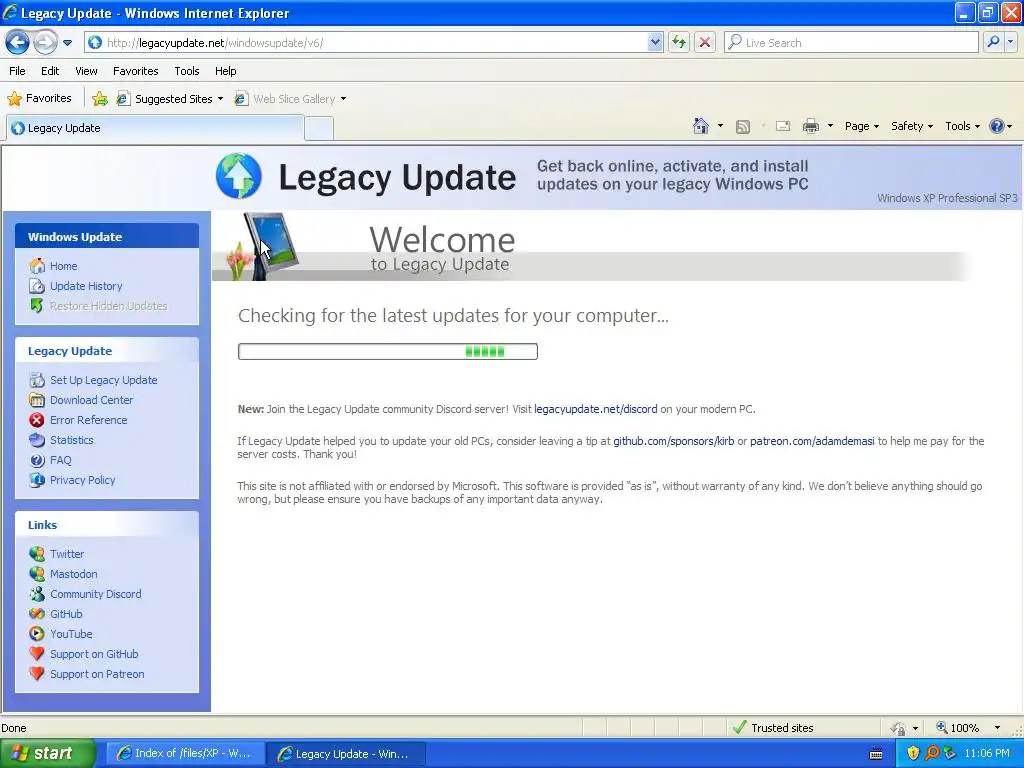Click the Home house toolbar icon
Screen dimensions: 1024x768
coord(701,126)
